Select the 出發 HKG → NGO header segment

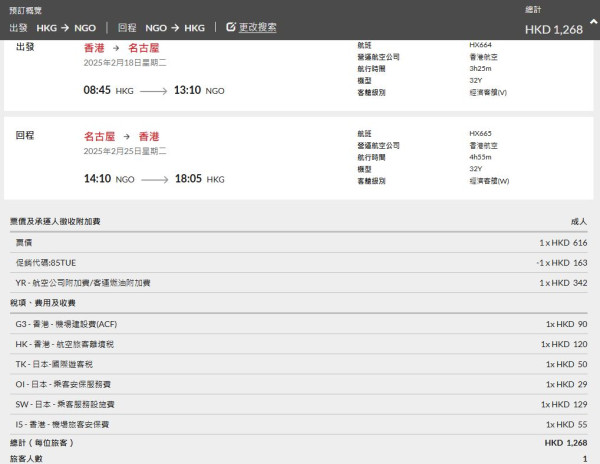click(x=52, y=27)
